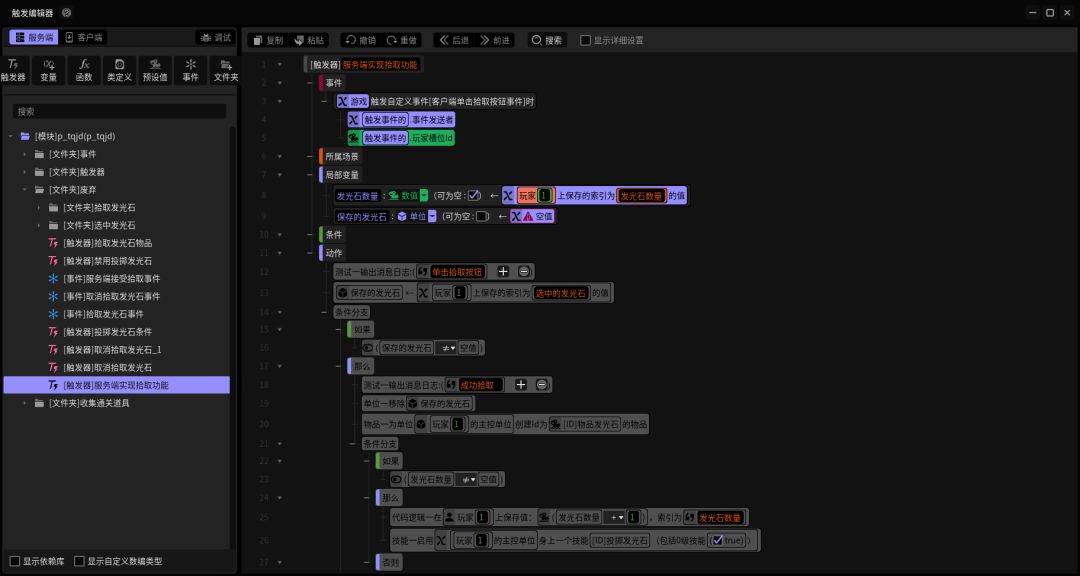Open 单位 type dropdown for 保存的发光石
The image size is (1080, 576).
point(432,216)
